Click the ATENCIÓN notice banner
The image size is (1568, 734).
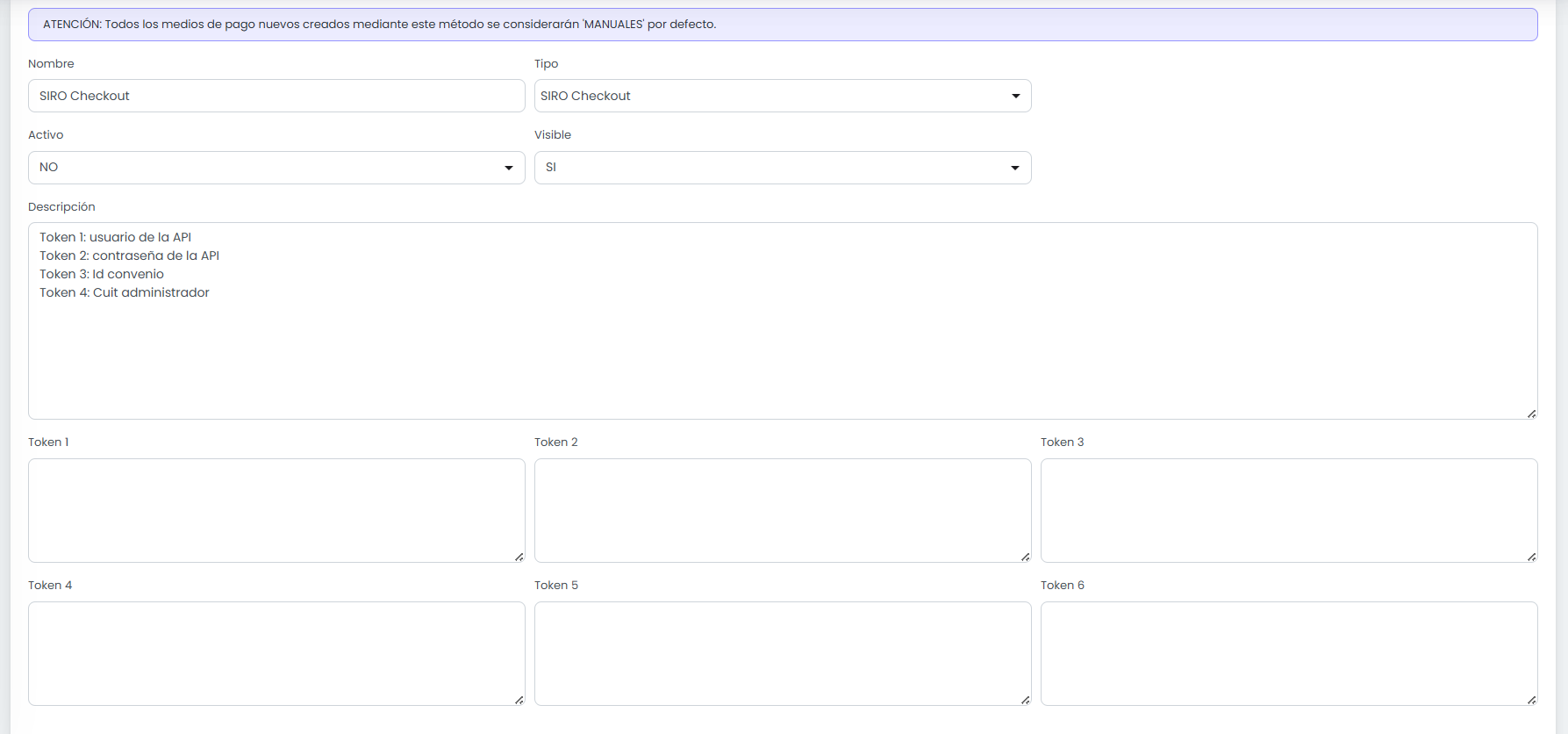point(783,25)
